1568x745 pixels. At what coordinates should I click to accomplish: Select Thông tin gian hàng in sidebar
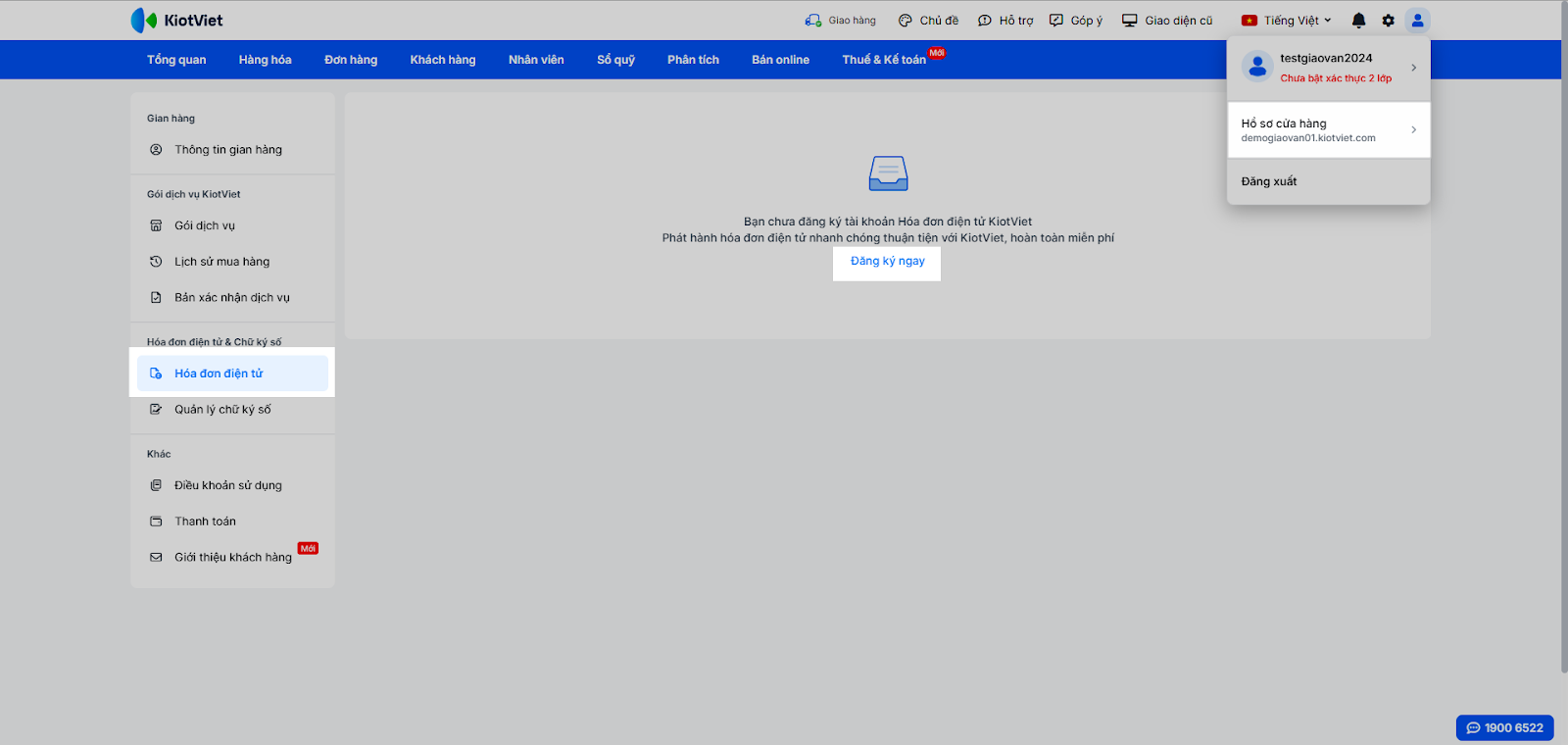[233, 150]
